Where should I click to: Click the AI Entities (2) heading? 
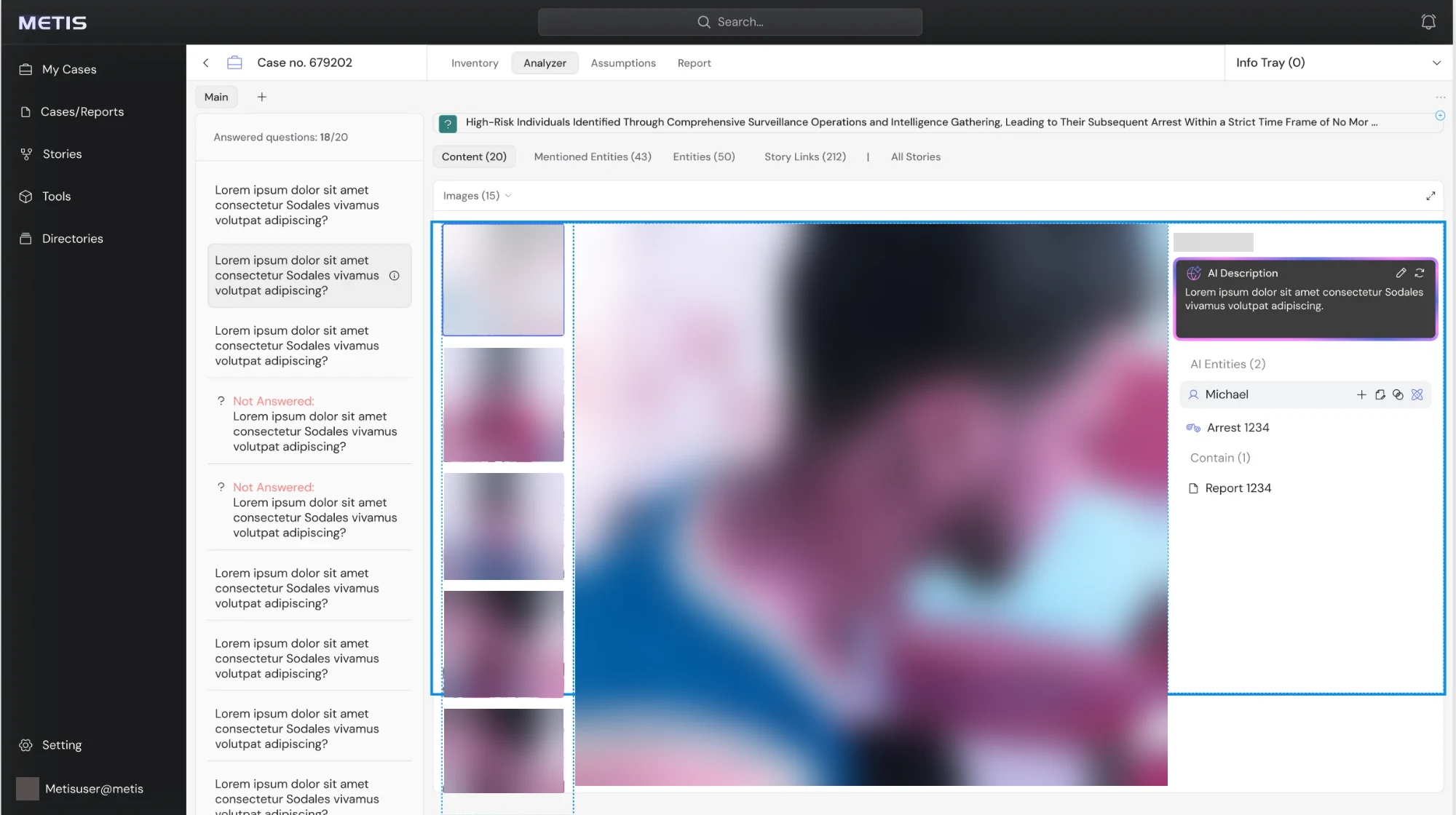click(1227, 364)
